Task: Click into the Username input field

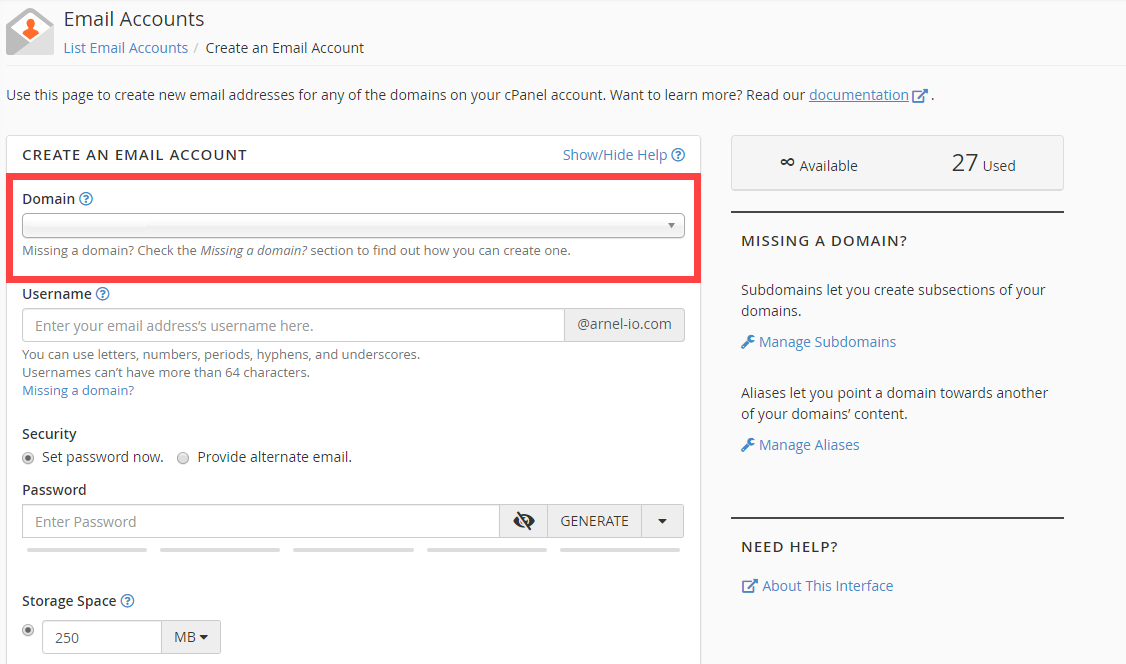Action: click(293, 325)
